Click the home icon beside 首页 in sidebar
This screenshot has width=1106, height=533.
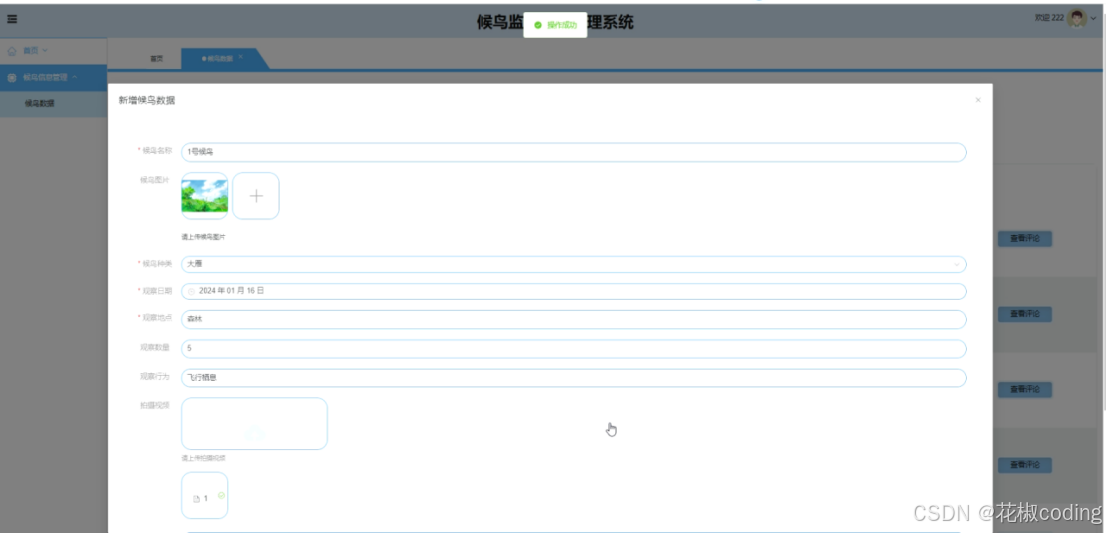pos(12,51)
